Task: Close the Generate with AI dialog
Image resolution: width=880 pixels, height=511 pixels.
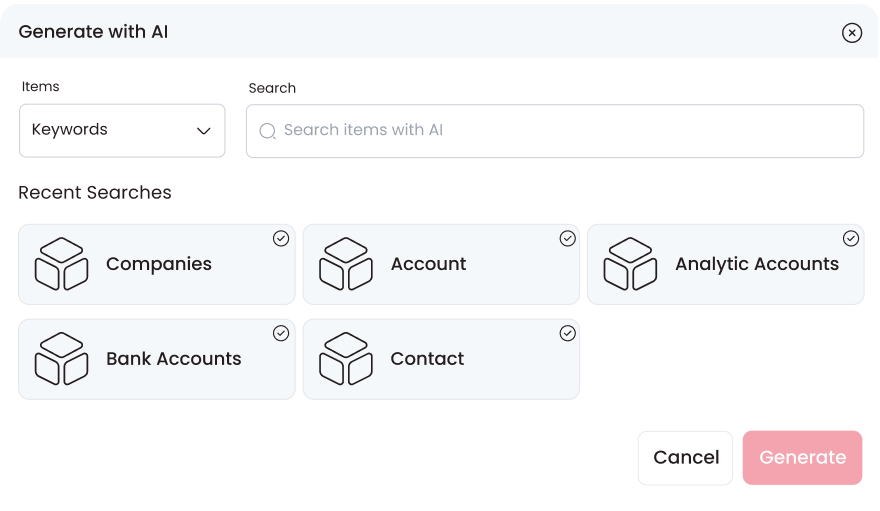Action: 851,33
